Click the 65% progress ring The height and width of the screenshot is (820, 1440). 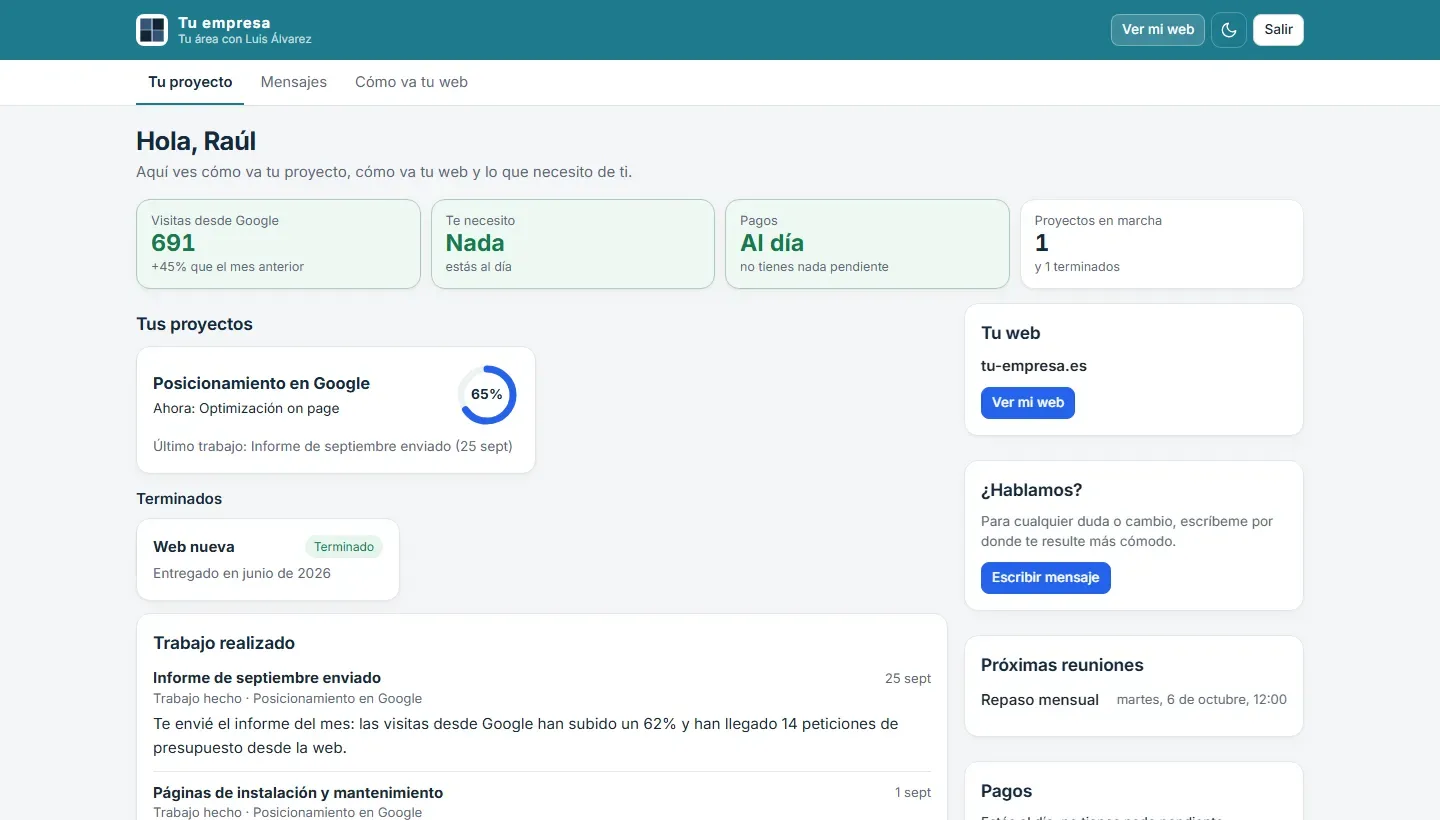tap(487, 395)
